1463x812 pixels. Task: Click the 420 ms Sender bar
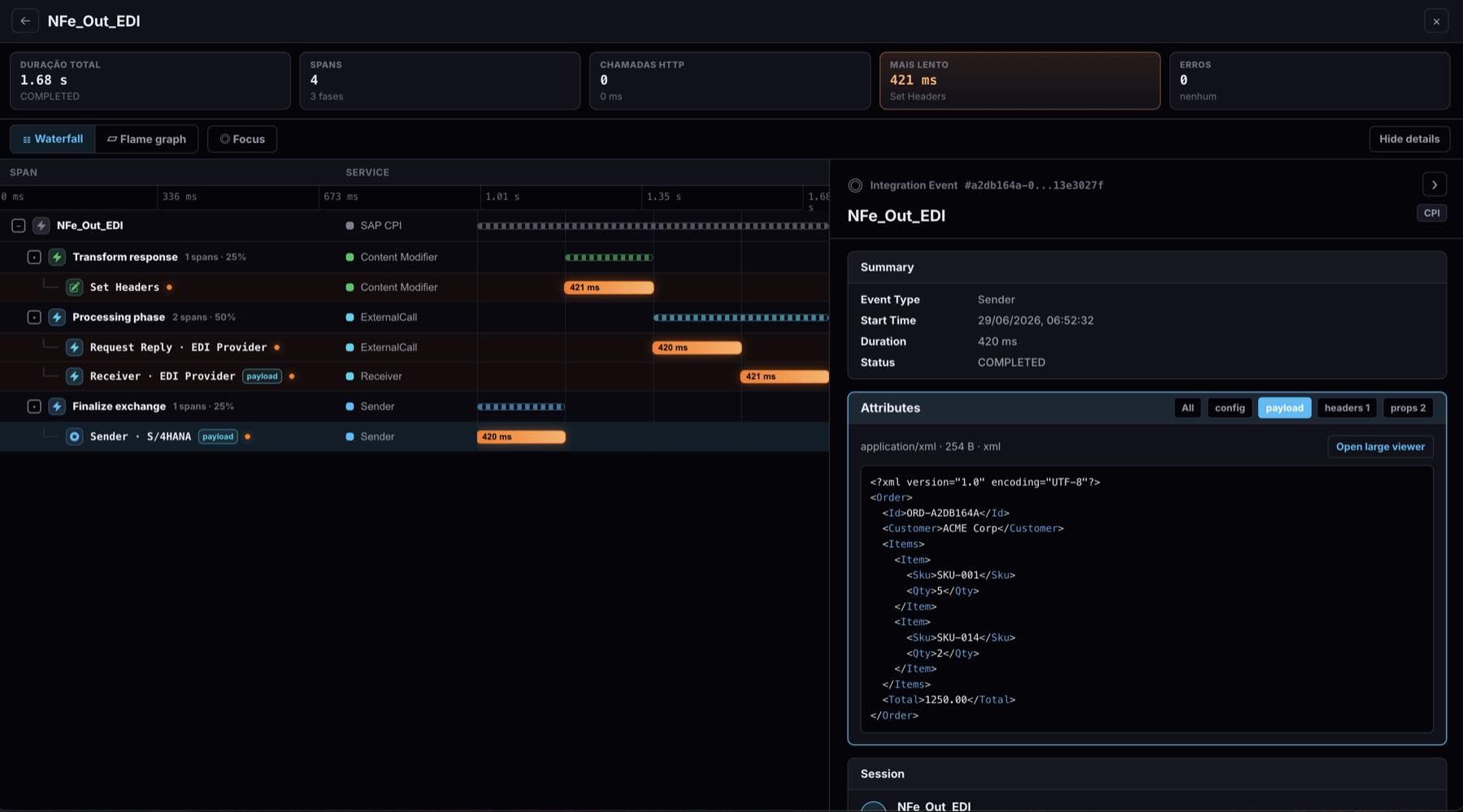coord(521,437)
